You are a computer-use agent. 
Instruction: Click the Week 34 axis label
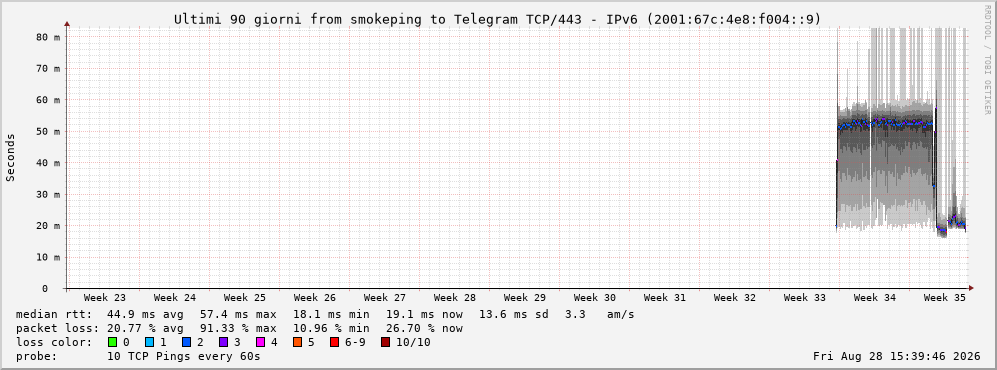coord(874,298)
